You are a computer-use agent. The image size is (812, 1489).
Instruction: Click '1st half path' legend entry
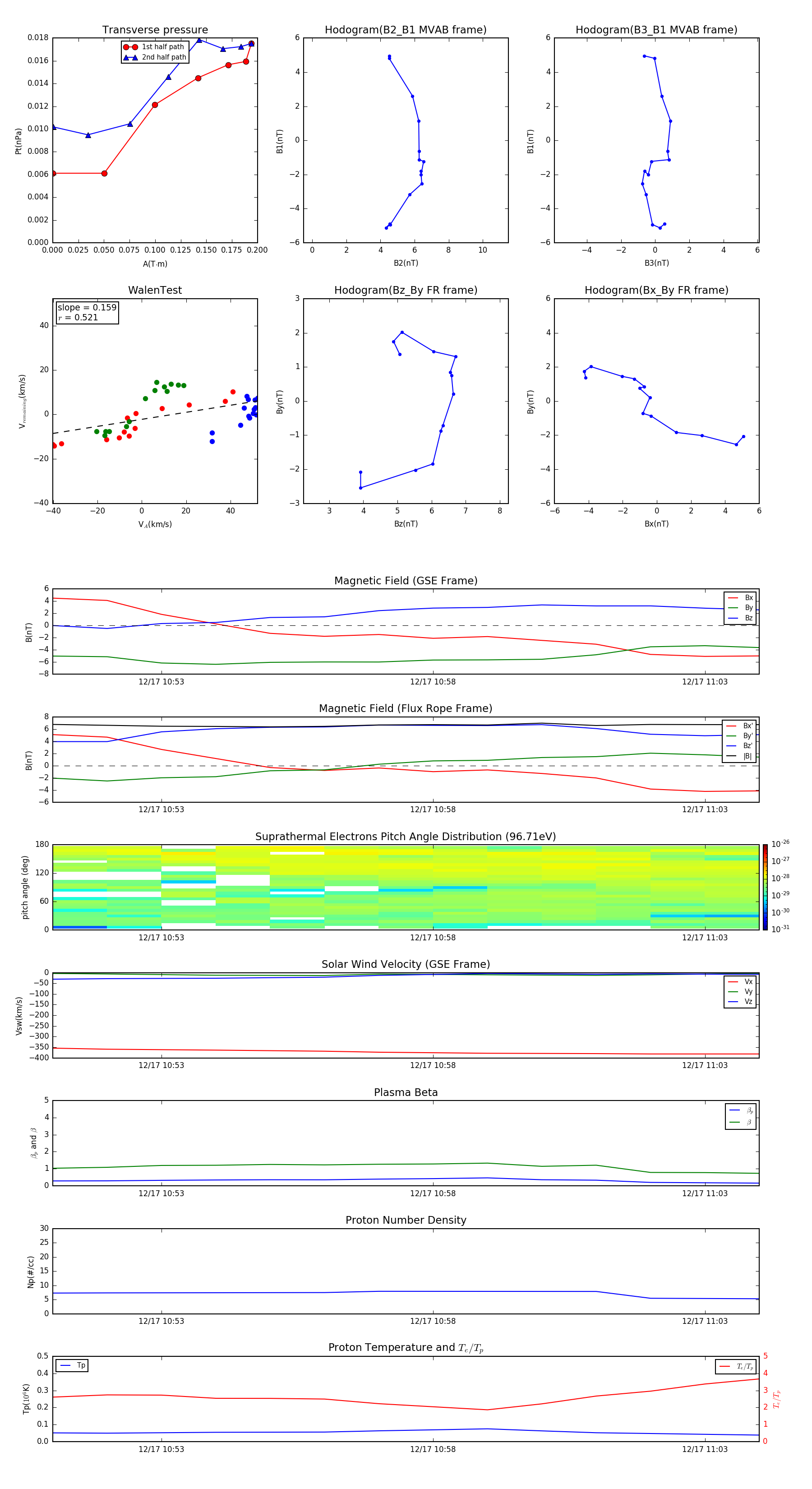tap(154, 47)
